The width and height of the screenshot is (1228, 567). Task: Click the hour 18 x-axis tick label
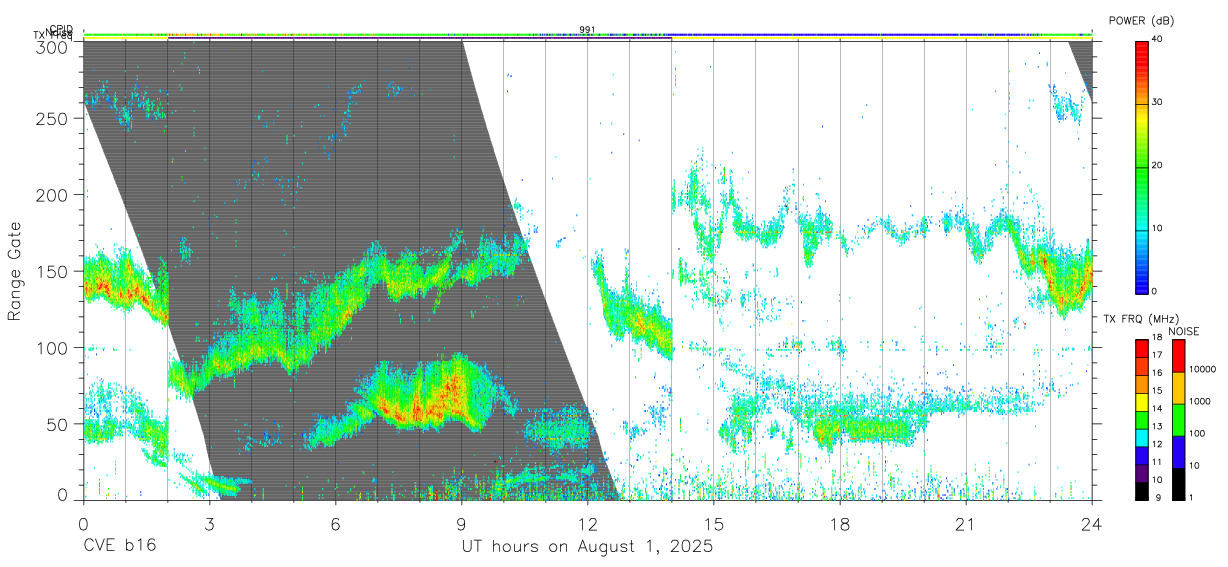pyautogui.click(x=840, y=524)
